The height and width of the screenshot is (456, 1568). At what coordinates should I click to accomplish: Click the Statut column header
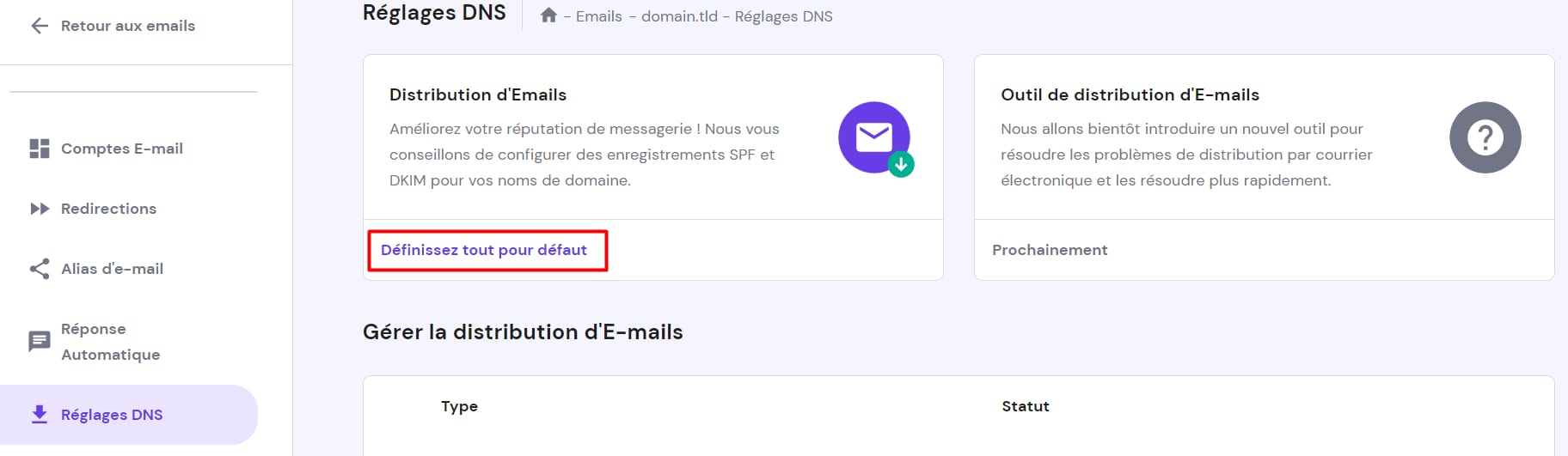pyautogui.click(x=1026, y=406)
